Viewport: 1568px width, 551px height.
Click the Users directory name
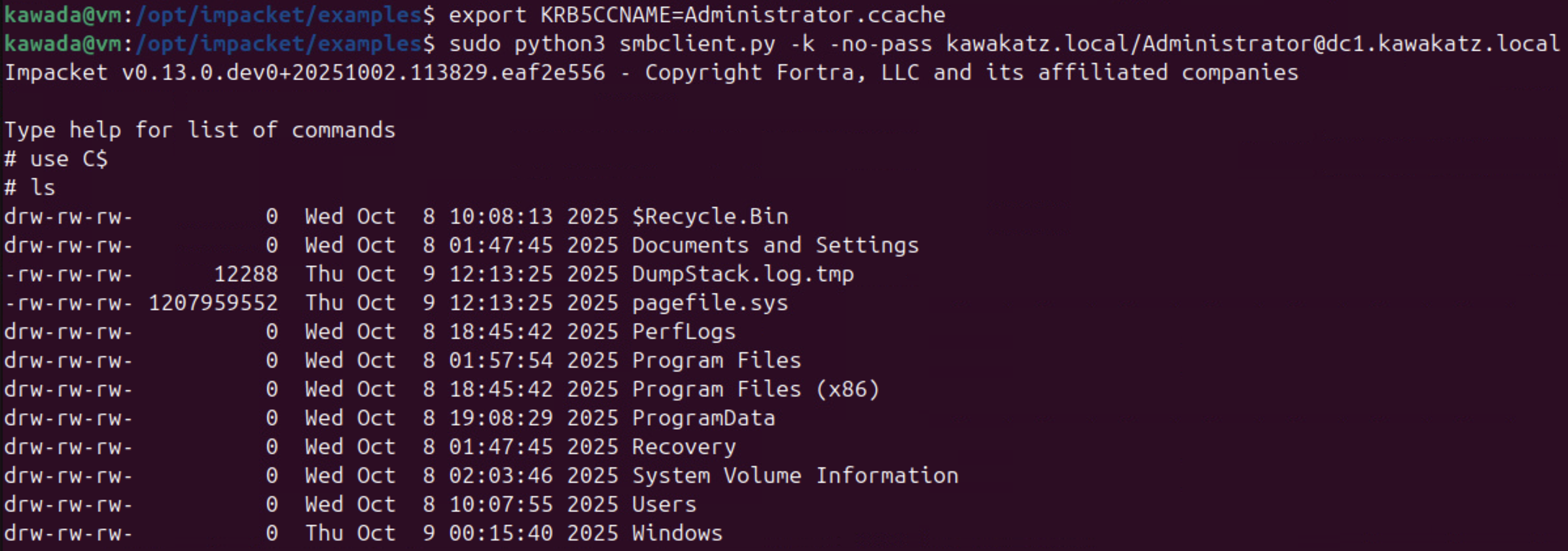pos(664,505)
